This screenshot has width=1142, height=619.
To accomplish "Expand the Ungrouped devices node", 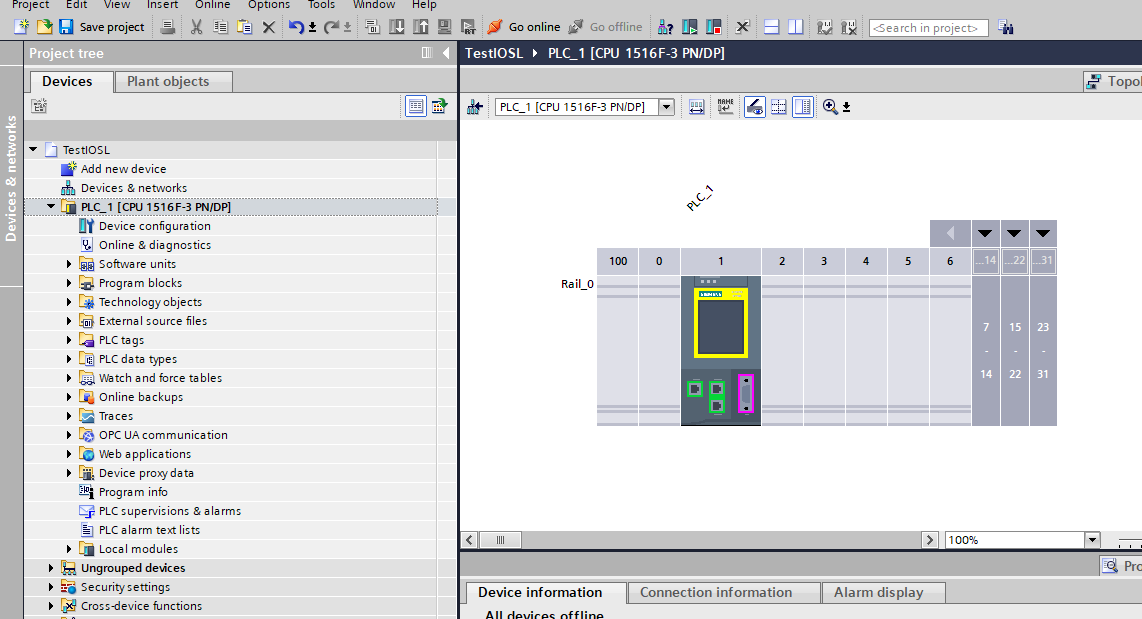I will click(51, 567).
